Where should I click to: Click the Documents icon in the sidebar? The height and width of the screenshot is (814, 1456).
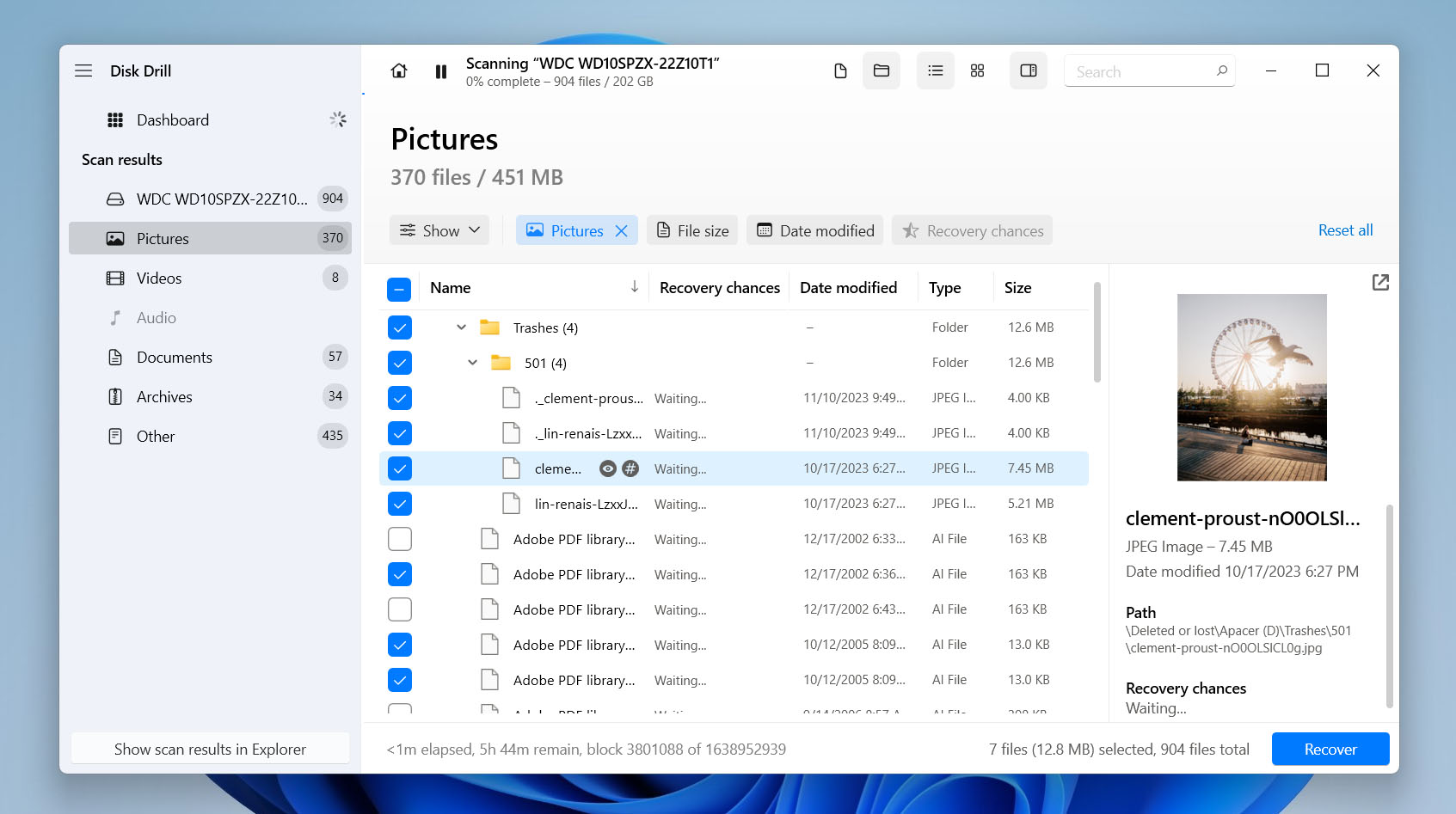point(115,357)
